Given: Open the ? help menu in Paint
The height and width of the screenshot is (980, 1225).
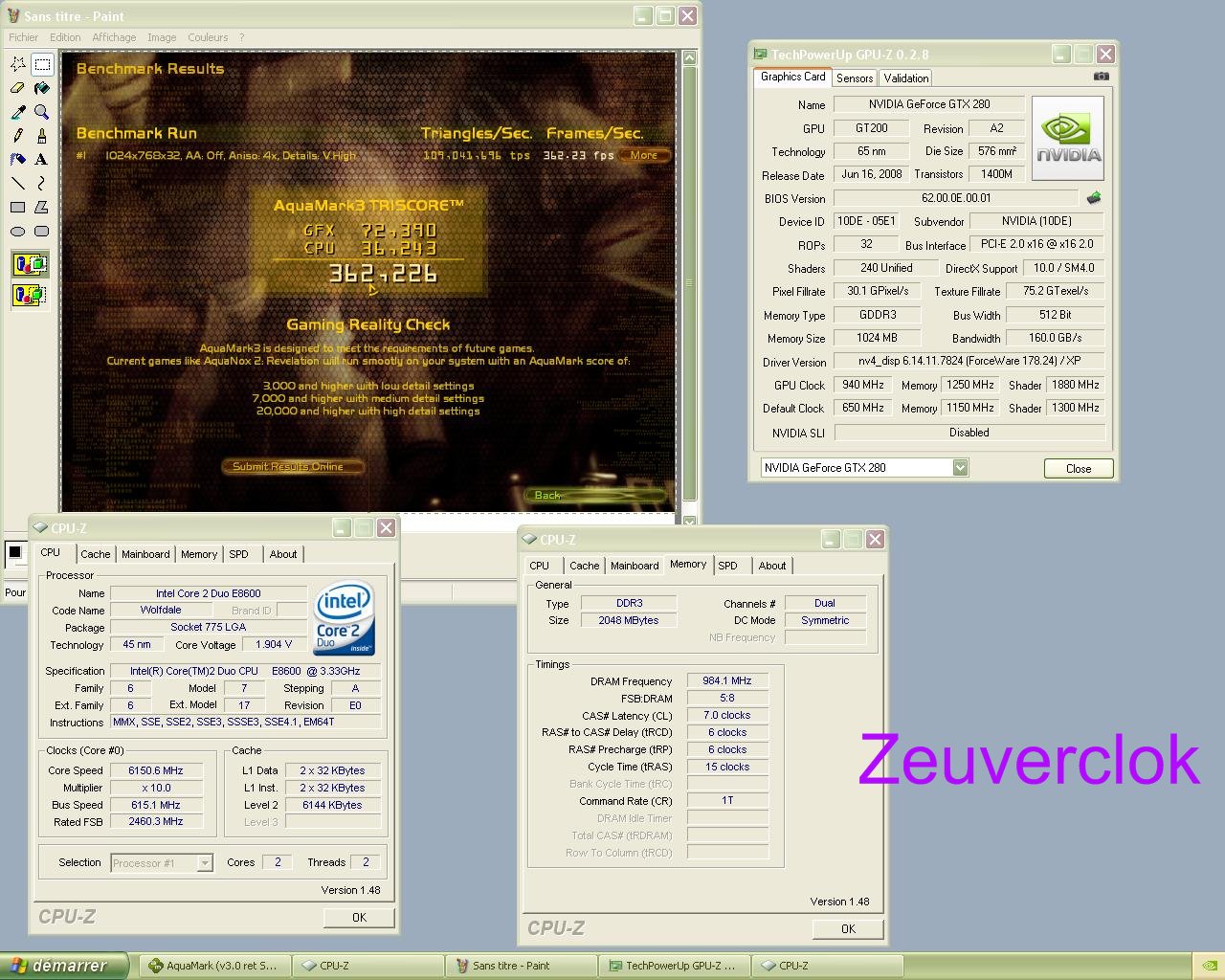Looking at the screenshot, I should (242, 37).
